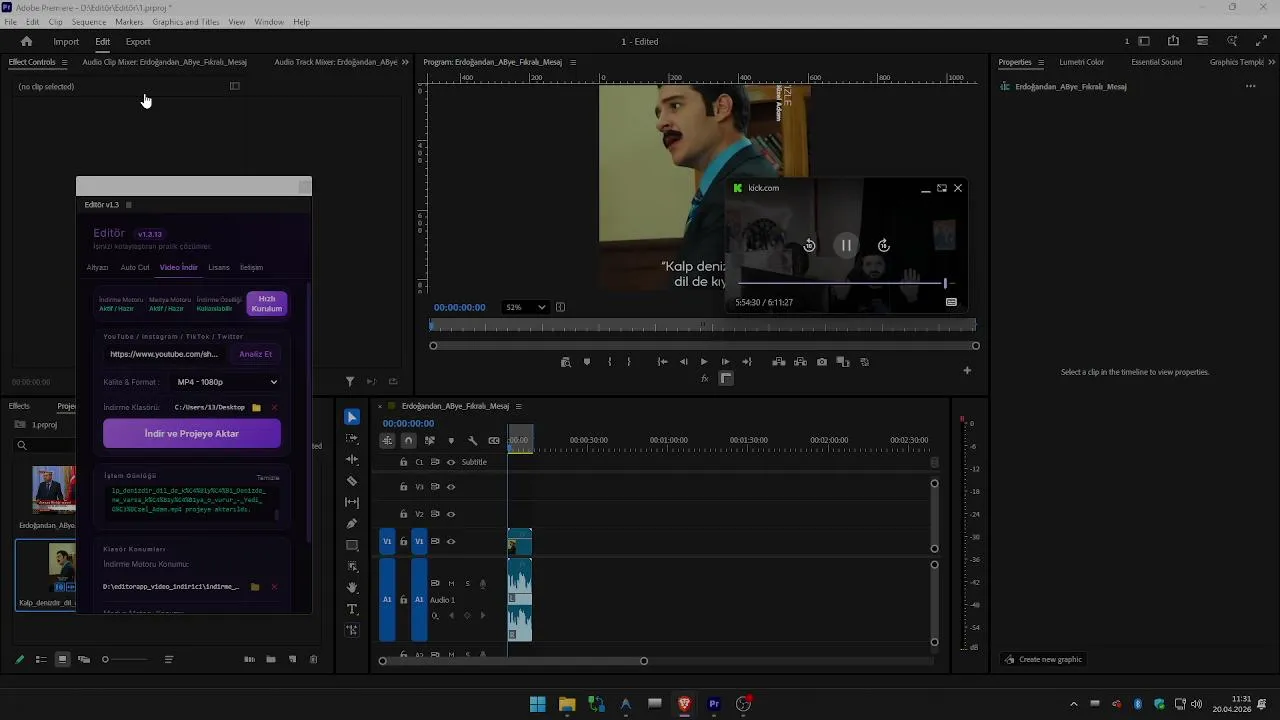Open Program Monitor zoom level 52% dropdown
The image size is (1280, 720).
click(x=526, y=307)
